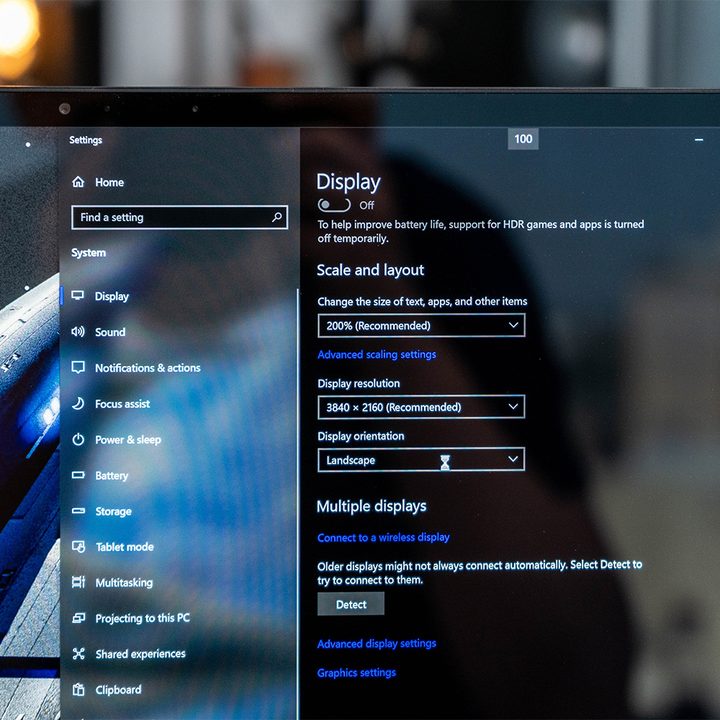Open Advanced display settings link

[x=377, y=644]
